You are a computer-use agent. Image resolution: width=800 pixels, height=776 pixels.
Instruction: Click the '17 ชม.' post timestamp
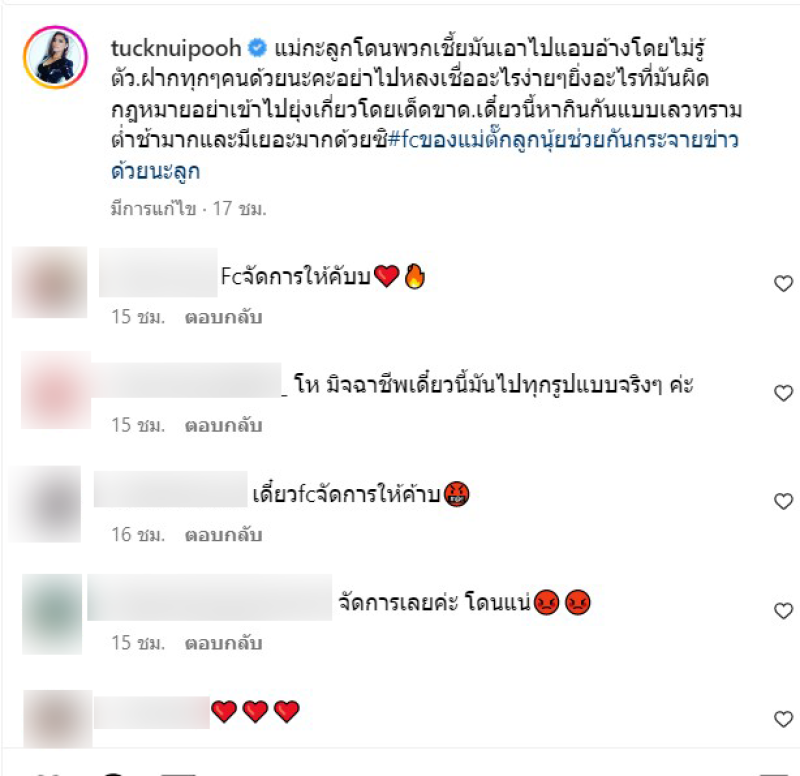[x=239, y=209]
